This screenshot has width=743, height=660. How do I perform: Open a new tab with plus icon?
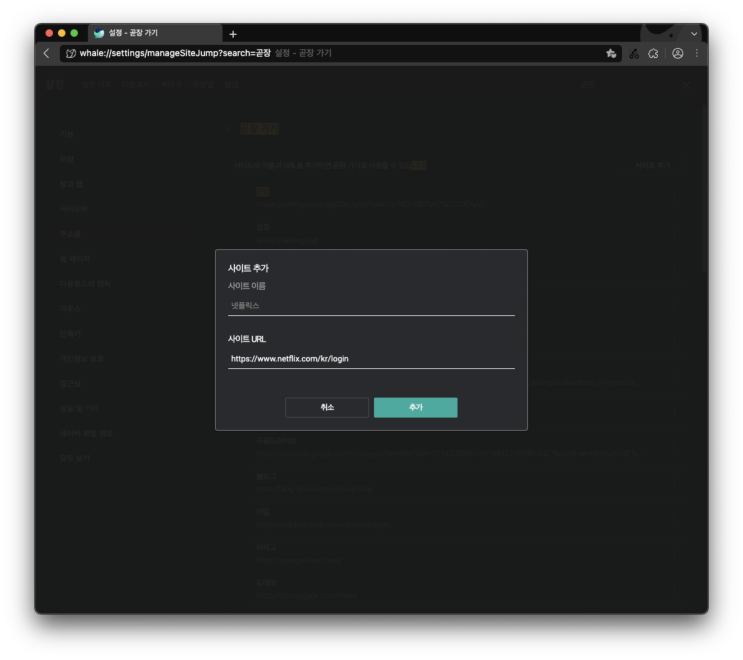coord(233,34)
